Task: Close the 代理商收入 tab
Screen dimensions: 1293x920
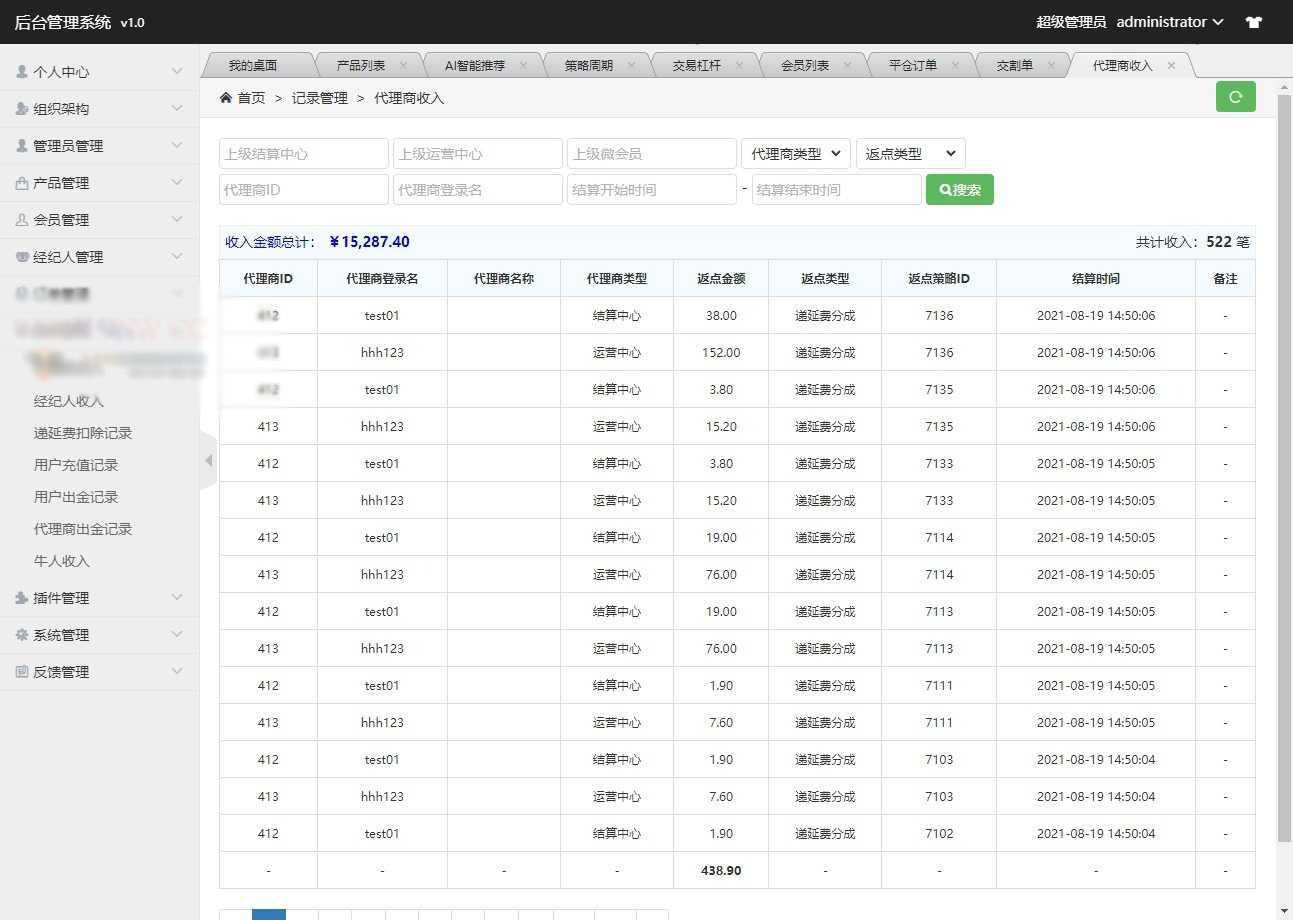Action: [1171, 65]
